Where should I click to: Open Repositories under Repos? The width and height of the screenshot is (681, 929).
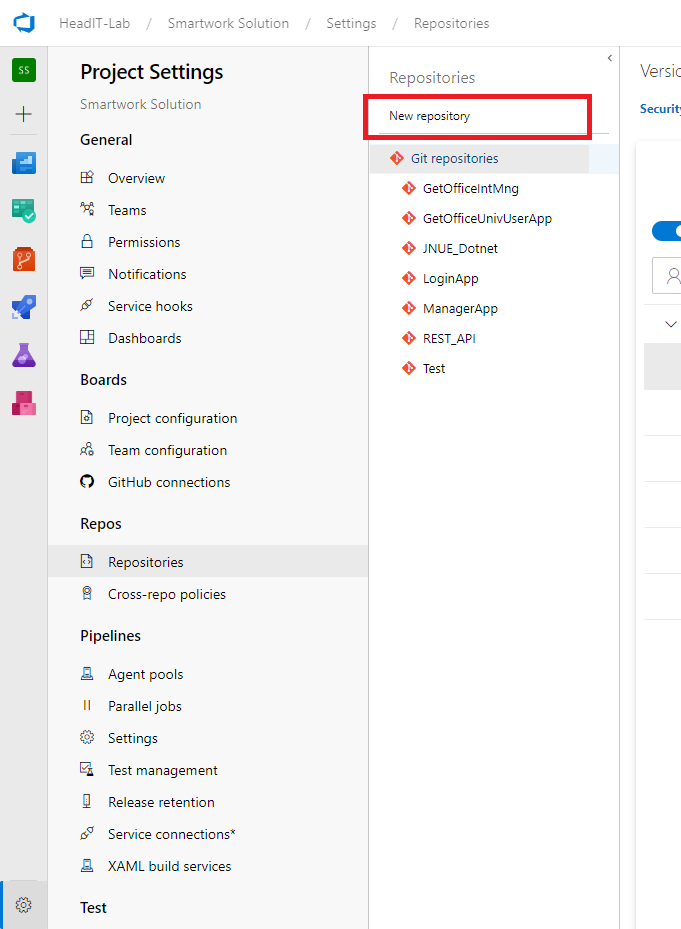[208, 561]
